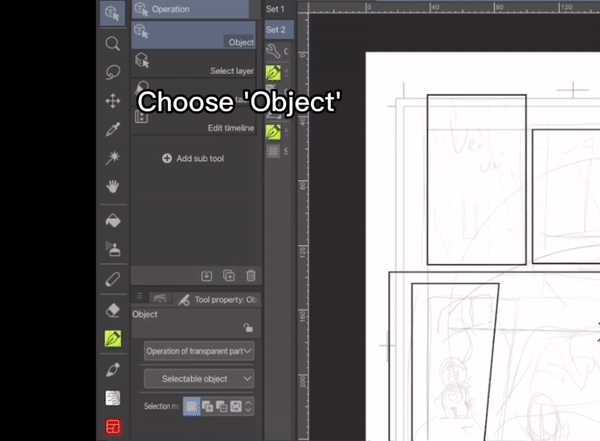This screenshot has height=441, width=600.
Task: Expand the Selectable object dropdown
Action: 199,379
